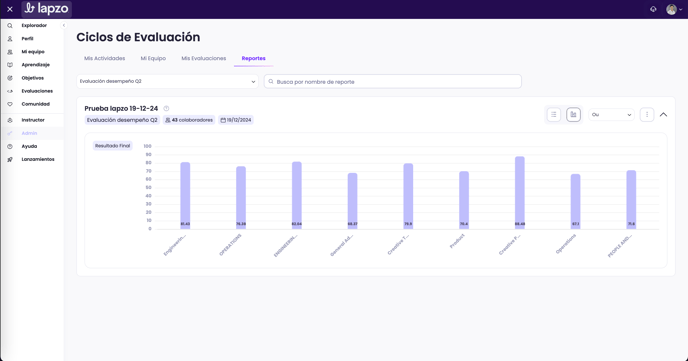688x361 pixels.
Task: Click the Creative F... tallest bar
Action: coord(520,193)
